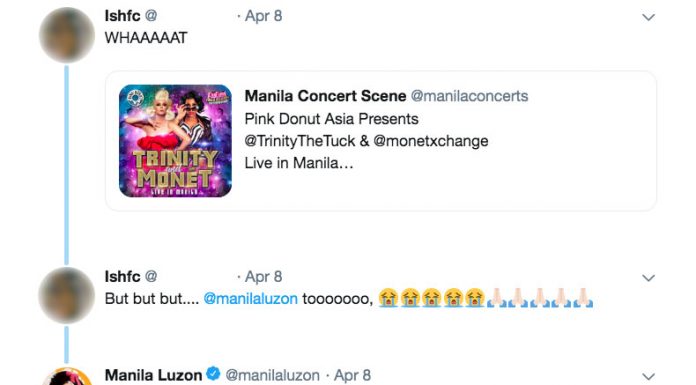The height and width of the screenshot is (385, 696).
Task: Click Manila Luzon's verified badge
Action: pos(214,374)
